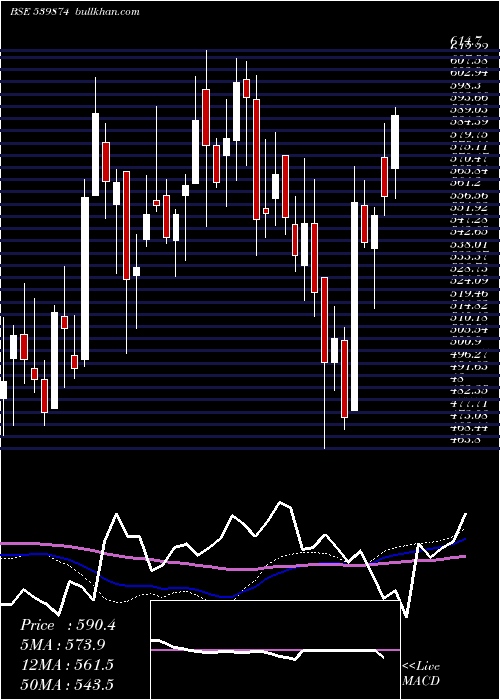Click the tallest white candle after the low
Viewport: 500px width, 700px height.
pyautogui.click(x=354, y=306)
